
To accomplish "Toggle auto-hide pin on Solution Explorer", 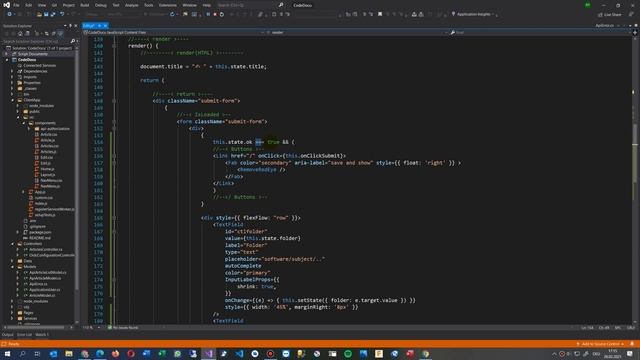I will tap(70, 26).
